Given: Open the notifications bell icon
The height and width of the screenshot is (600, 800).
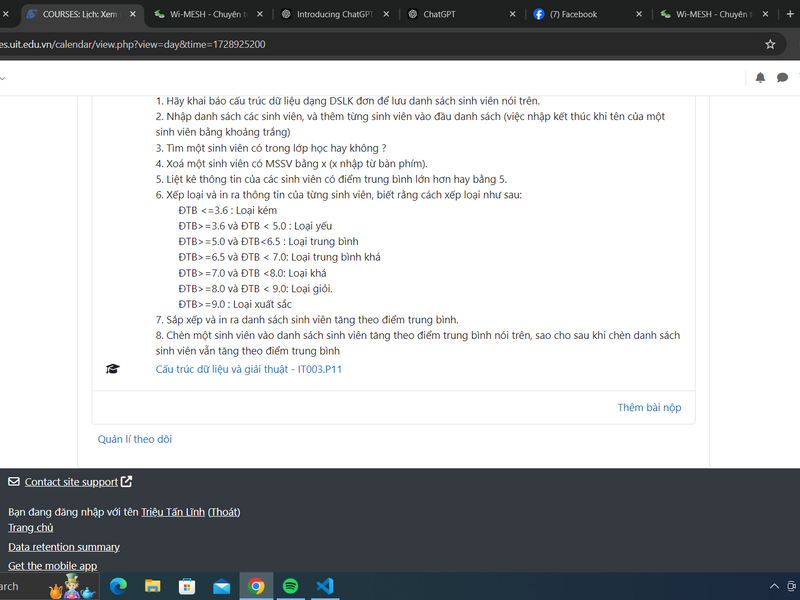Looking at the screenshot, I should [x=760, y=77].
